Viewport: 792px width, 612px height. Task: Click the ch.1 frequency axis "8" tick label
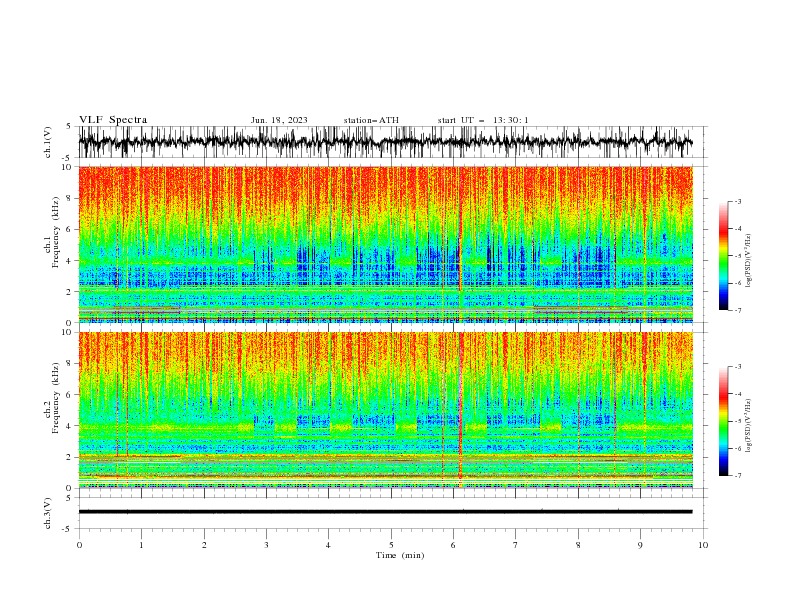70,198
